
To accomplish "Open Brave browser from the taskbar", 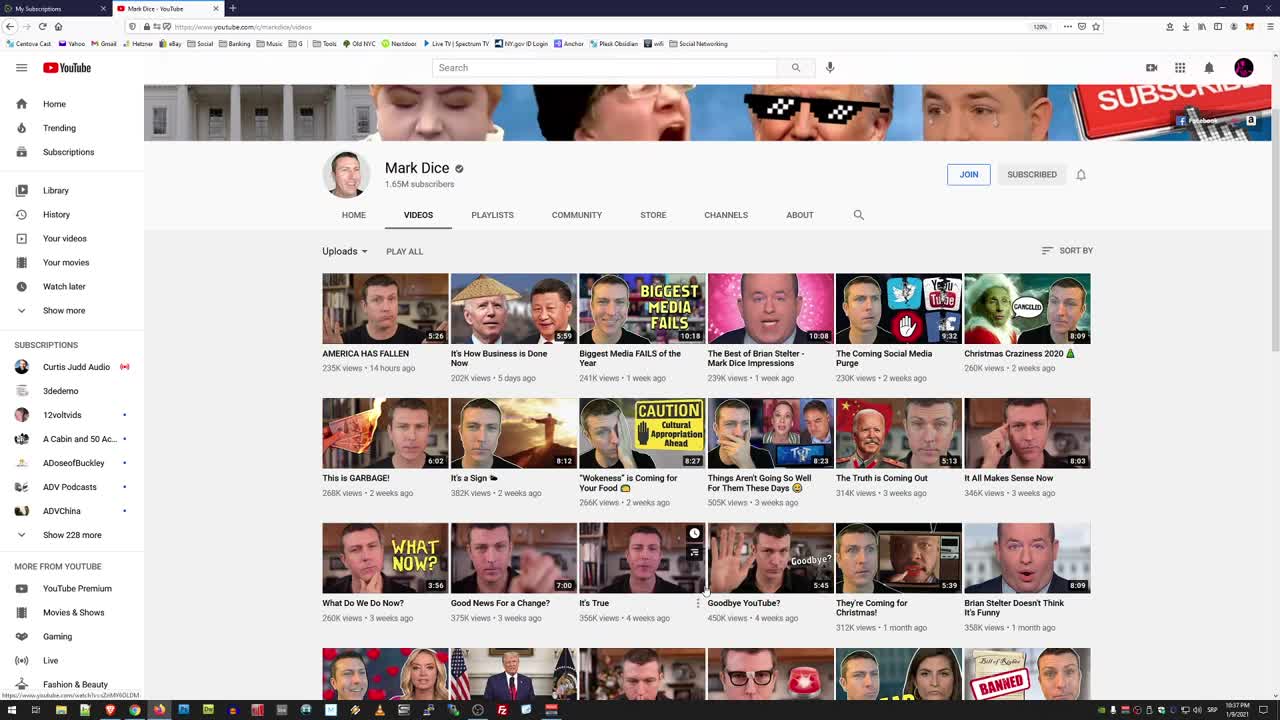I will (x=110, y=710).
